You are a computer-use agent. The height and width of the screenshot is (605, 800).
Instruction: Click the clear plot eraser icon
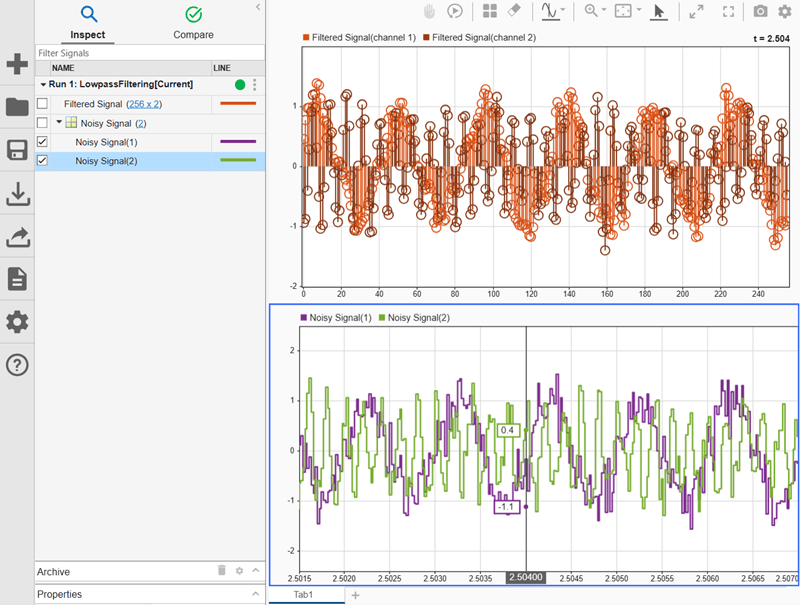[514, 10]
